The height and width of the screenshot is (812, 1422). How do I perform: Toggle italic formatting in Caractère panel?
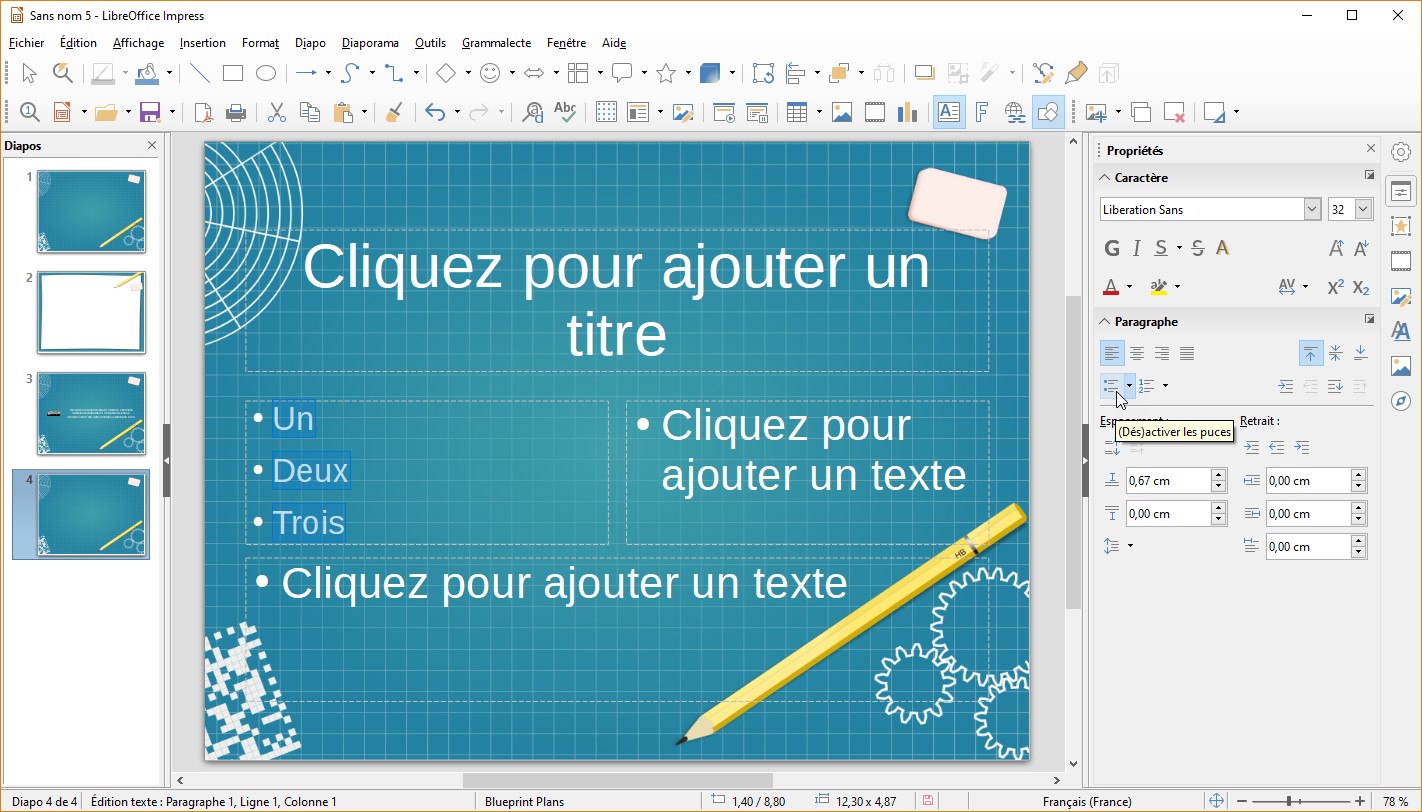(1136, 248)
